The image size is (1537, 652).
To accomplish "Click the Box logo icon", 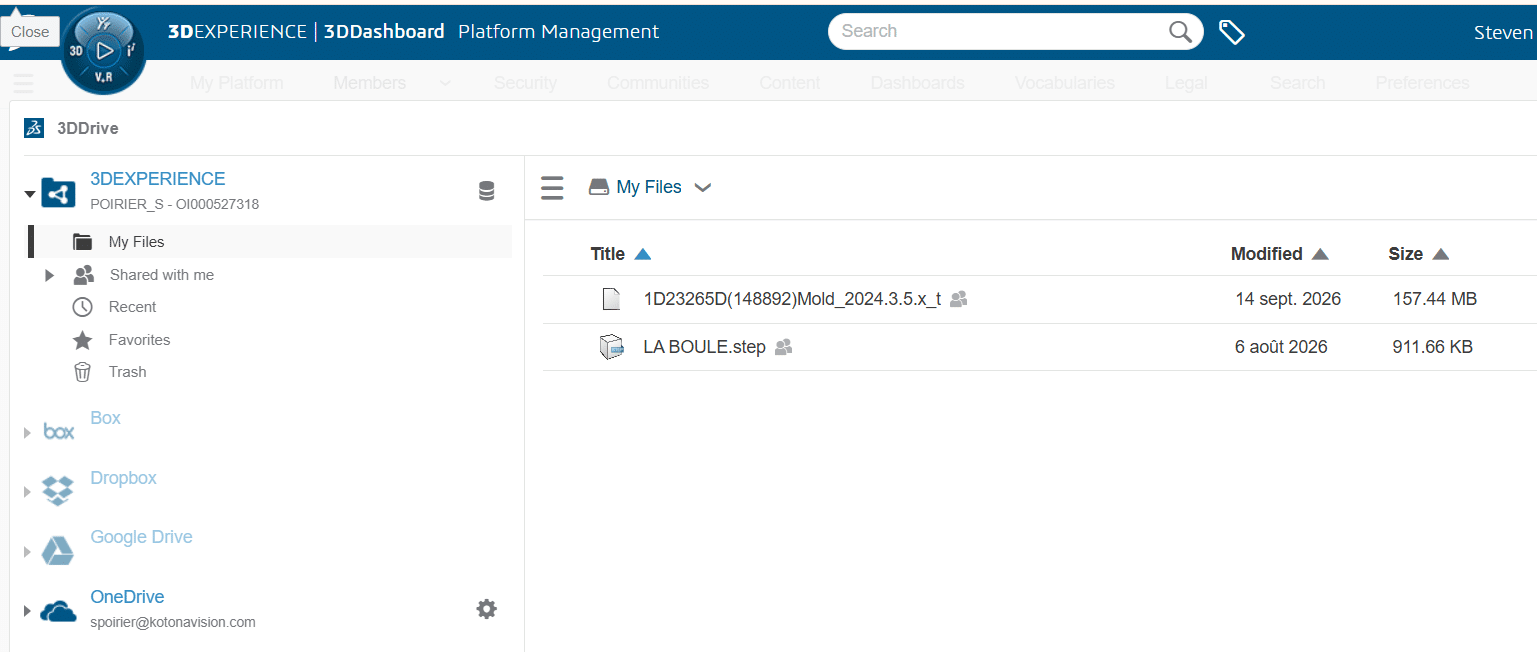I will click(59, 431).
